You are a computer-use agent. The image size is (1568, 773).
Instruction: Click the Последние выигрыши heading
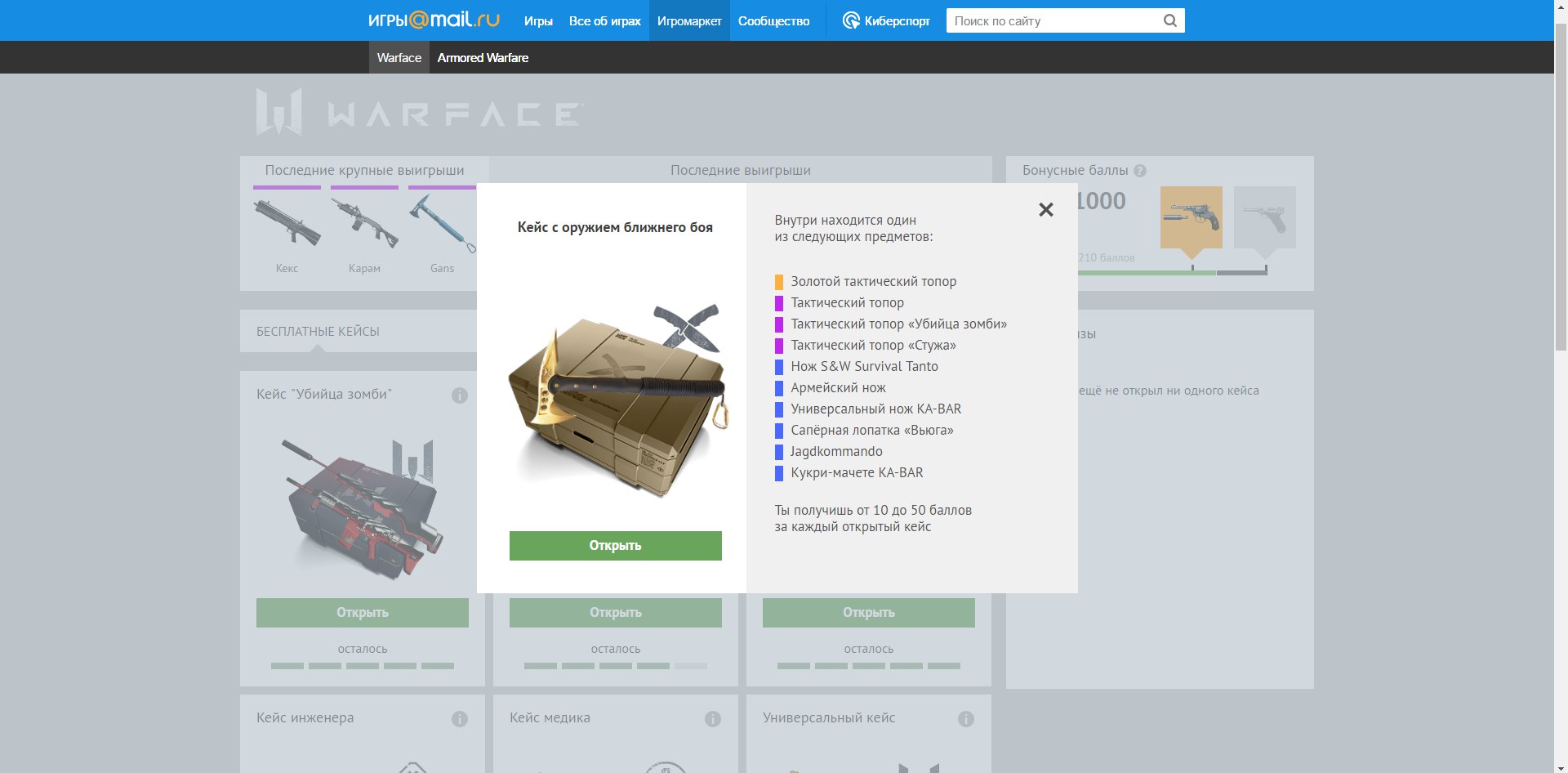740,170
